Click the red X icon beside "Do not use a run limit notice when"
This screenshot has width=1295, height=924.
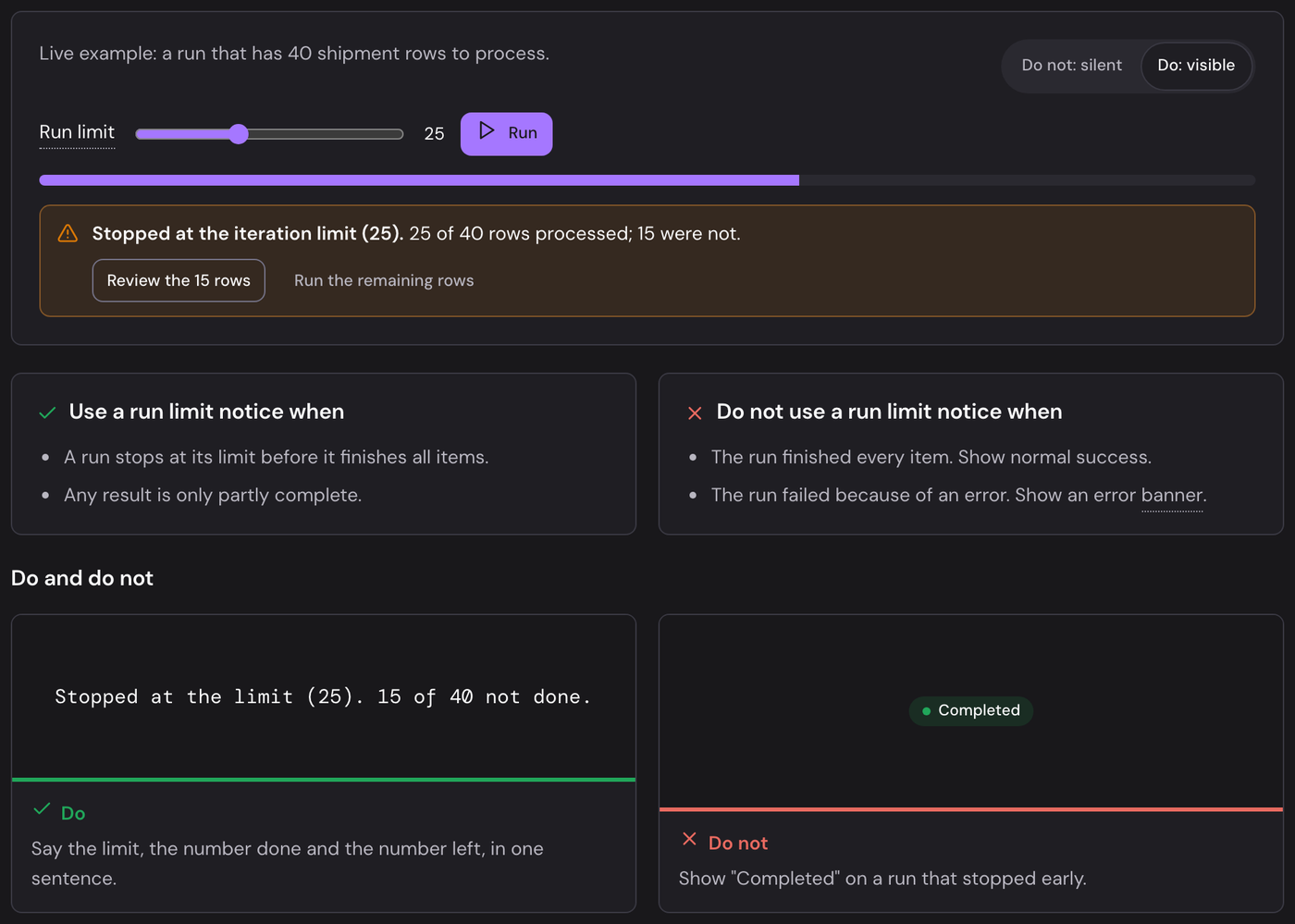click(695, 413)
